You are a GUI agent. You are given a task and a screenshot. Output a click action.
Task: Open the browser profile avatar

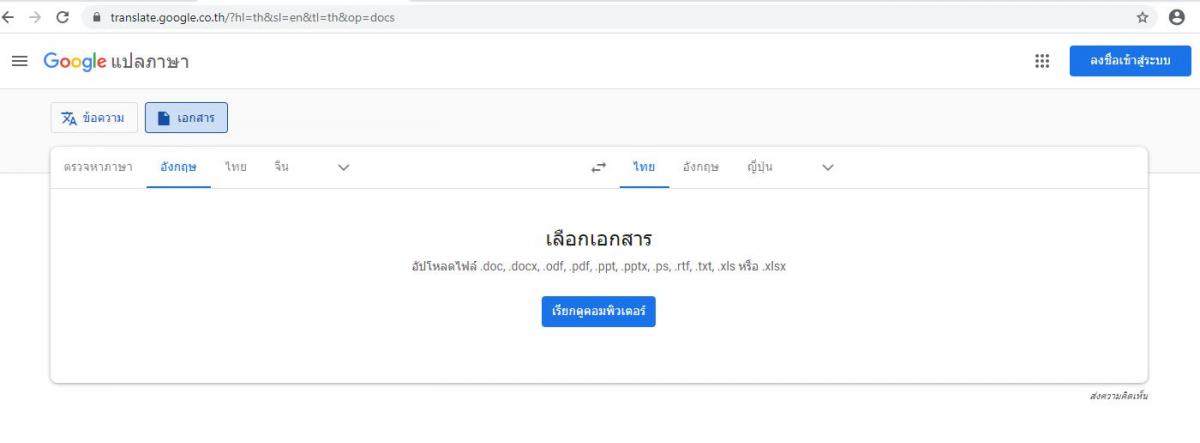(1177, 17)
